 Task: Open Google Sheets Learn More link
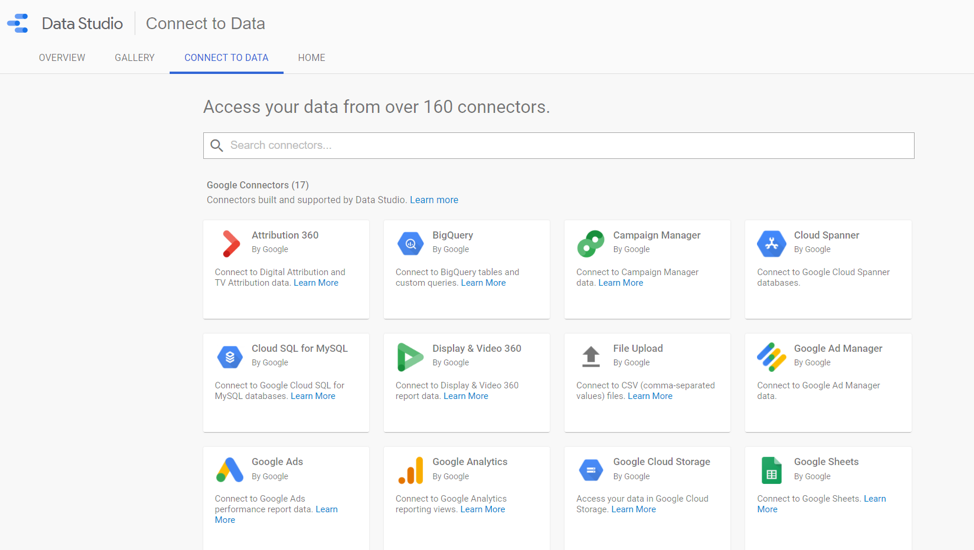875,498
